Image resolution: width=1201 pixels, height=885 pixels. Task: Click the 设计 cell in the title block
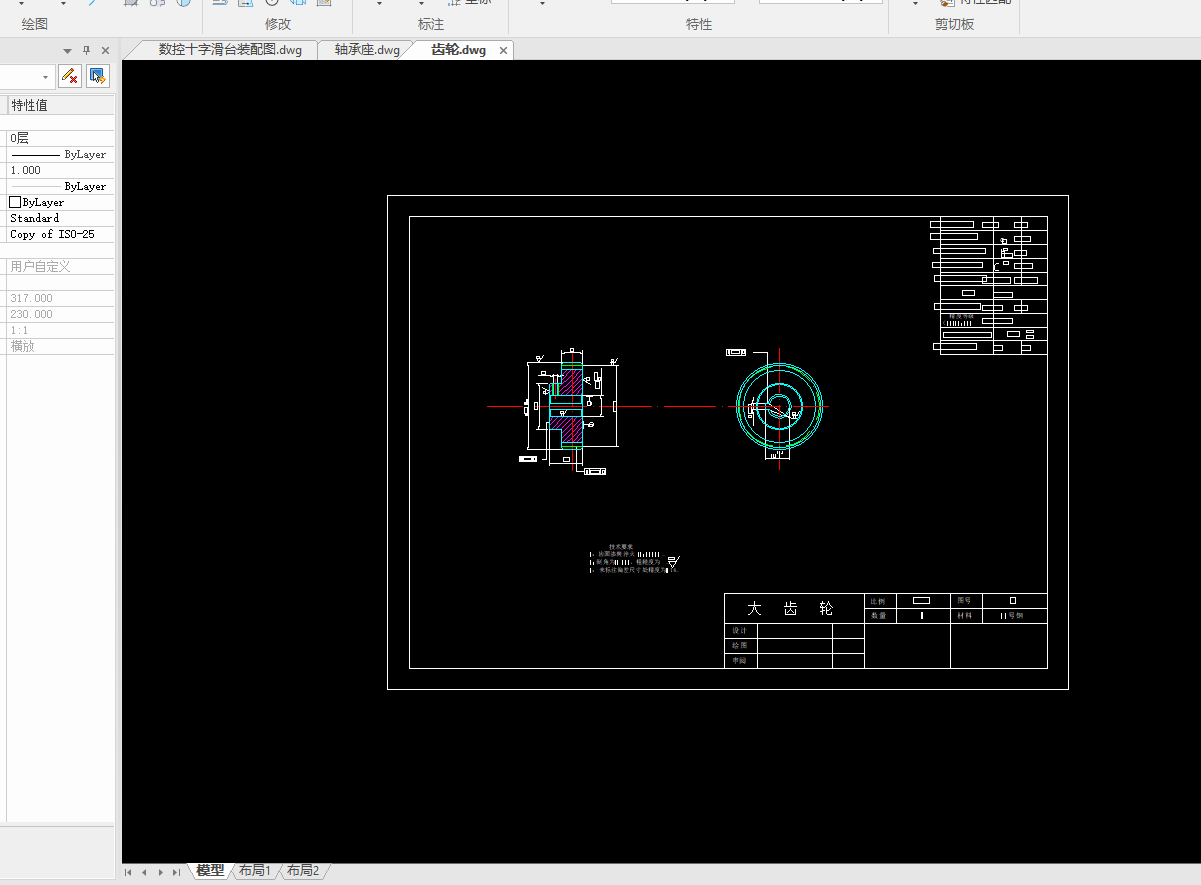740,631
